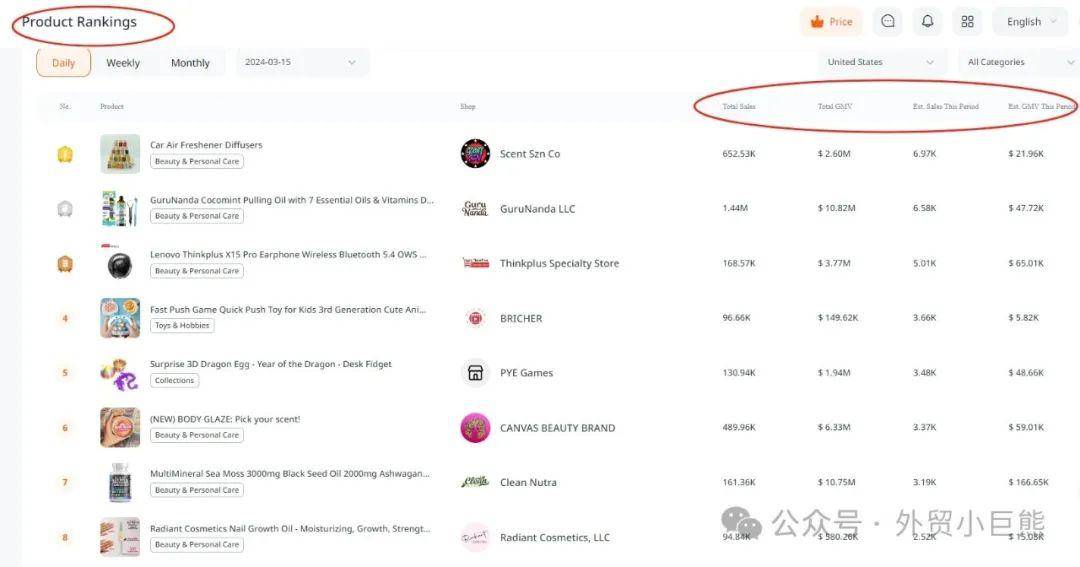This screenshot has height=567, width=1080.
Task: Open MultiMineral Sea Moss product thumbnail
Action: coord(120,482)
